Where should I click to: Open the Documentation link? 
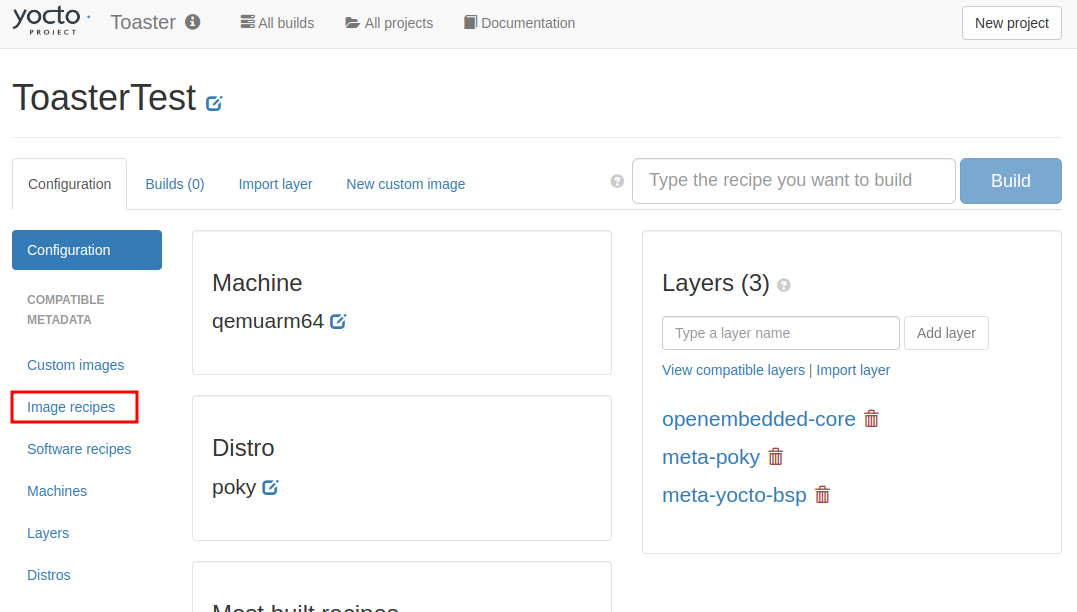coord(519,23)
